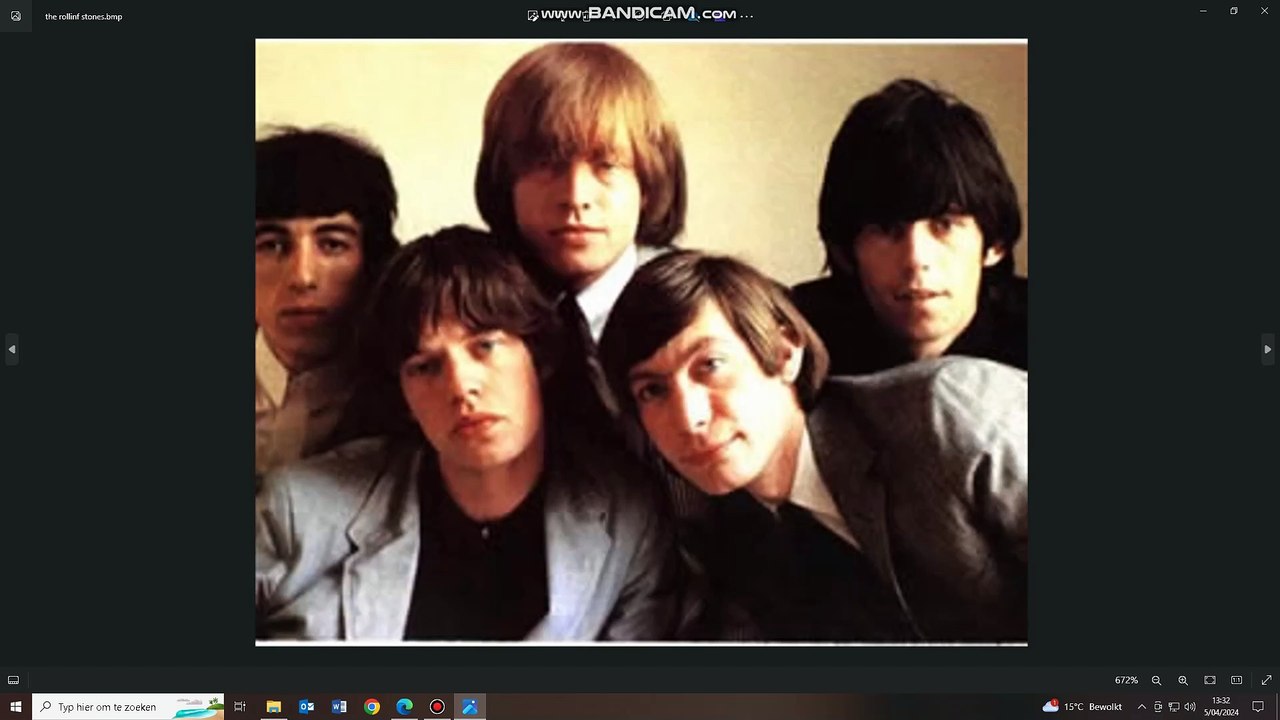Click the Meet Now camera tray icon
The image size is (1280, 720).
click(x=1158, y=707)
